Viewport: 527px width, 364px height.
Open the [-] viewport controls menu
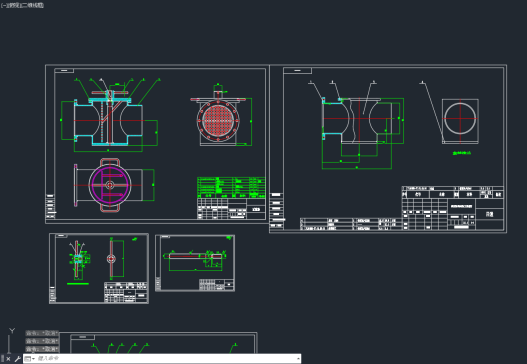tap(3, 5)
